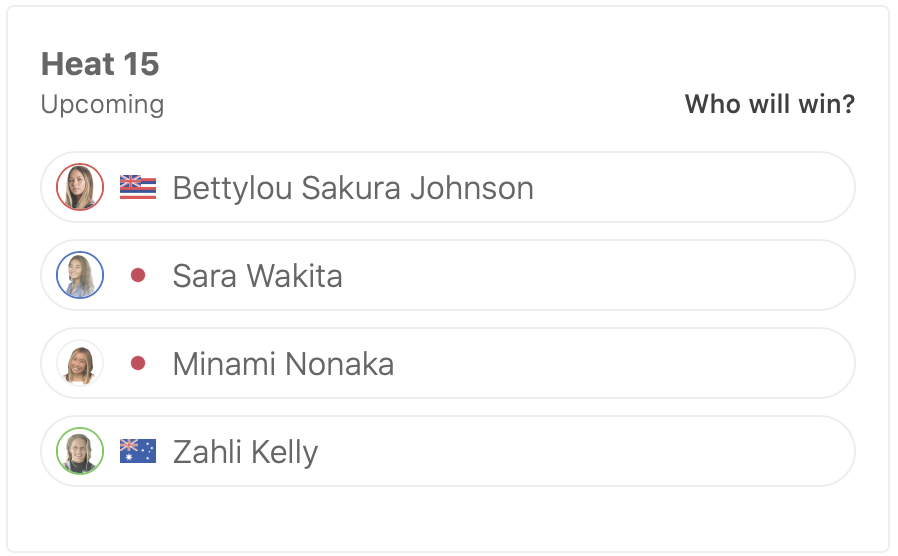The width and height of the screenshot is (898, 556).
Task: Click the Zahli Kelly name label
Action: 245,452
